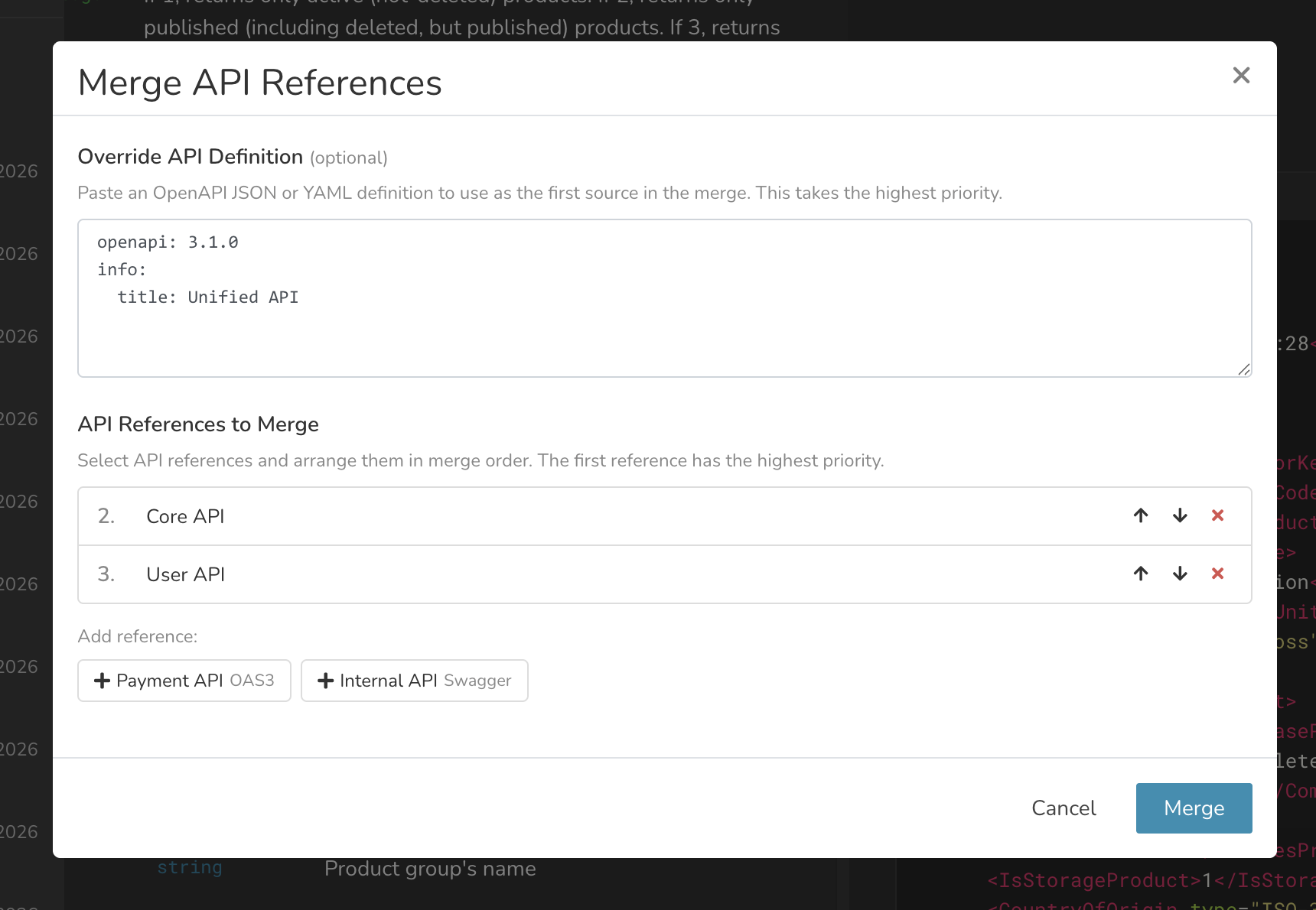Select the User API list row

[536, 574]
